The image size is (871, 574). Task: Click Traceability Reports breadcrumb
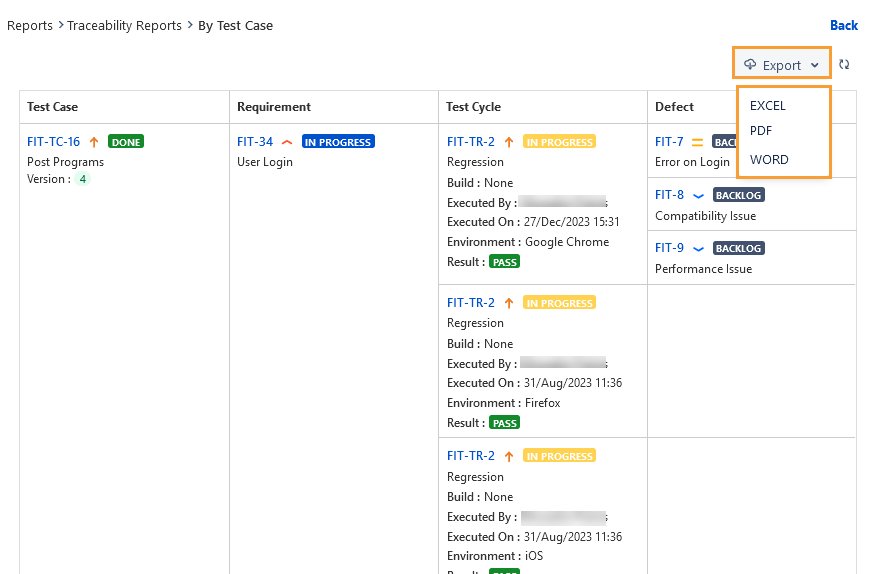click(124, 25)
